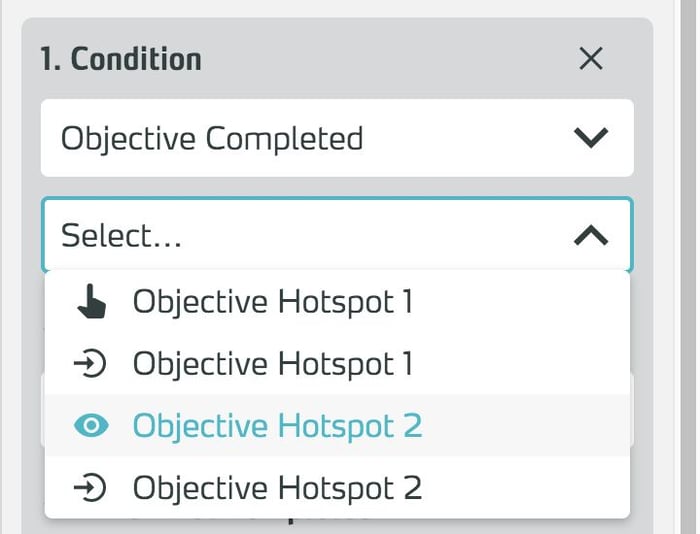Click the down chevron on Objective Completed

[x=591, y=138]
